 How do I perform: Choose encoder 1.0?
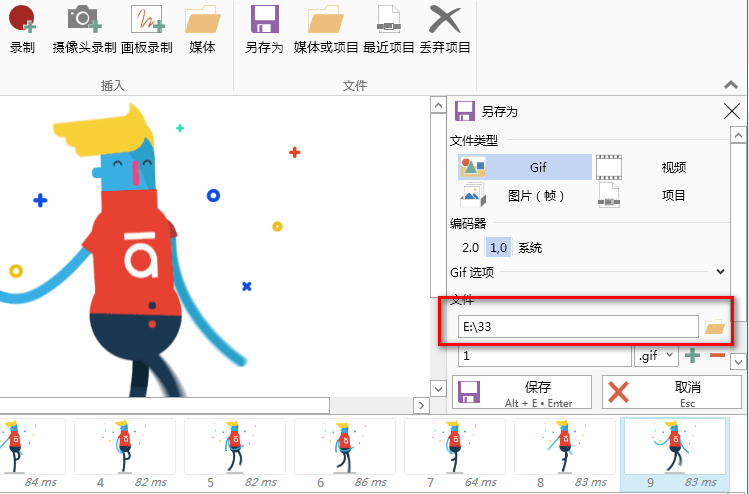(x=498, y=247)
